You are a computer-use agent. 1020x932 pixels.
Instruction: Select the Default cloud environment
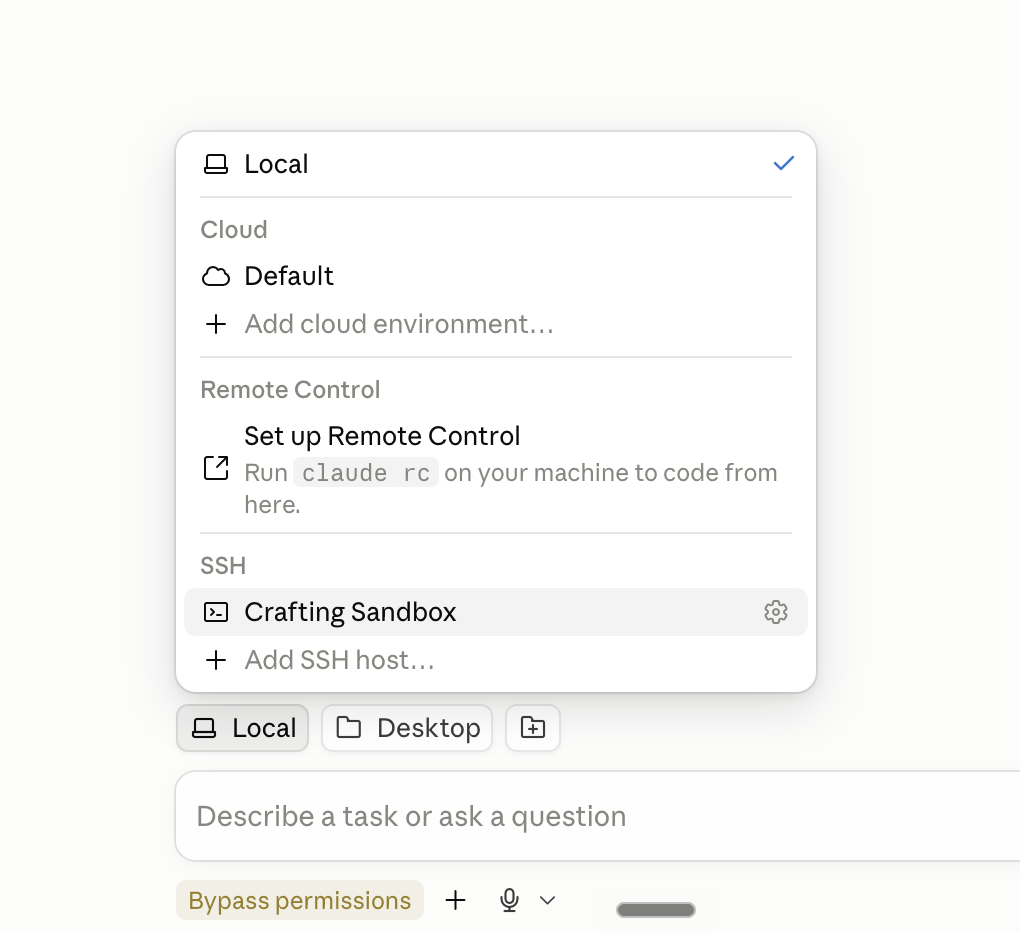pyautogui.click(x=496, y=276)
